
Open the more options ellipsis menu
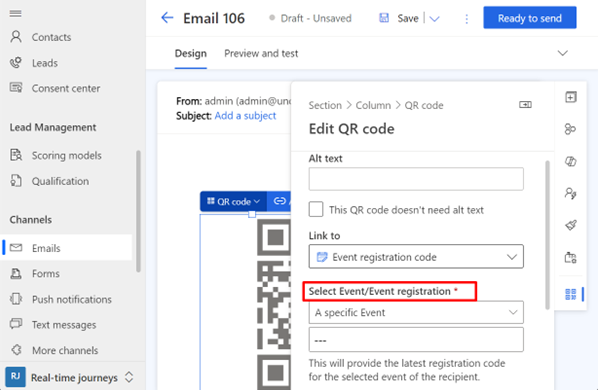[x=466, y=19]
